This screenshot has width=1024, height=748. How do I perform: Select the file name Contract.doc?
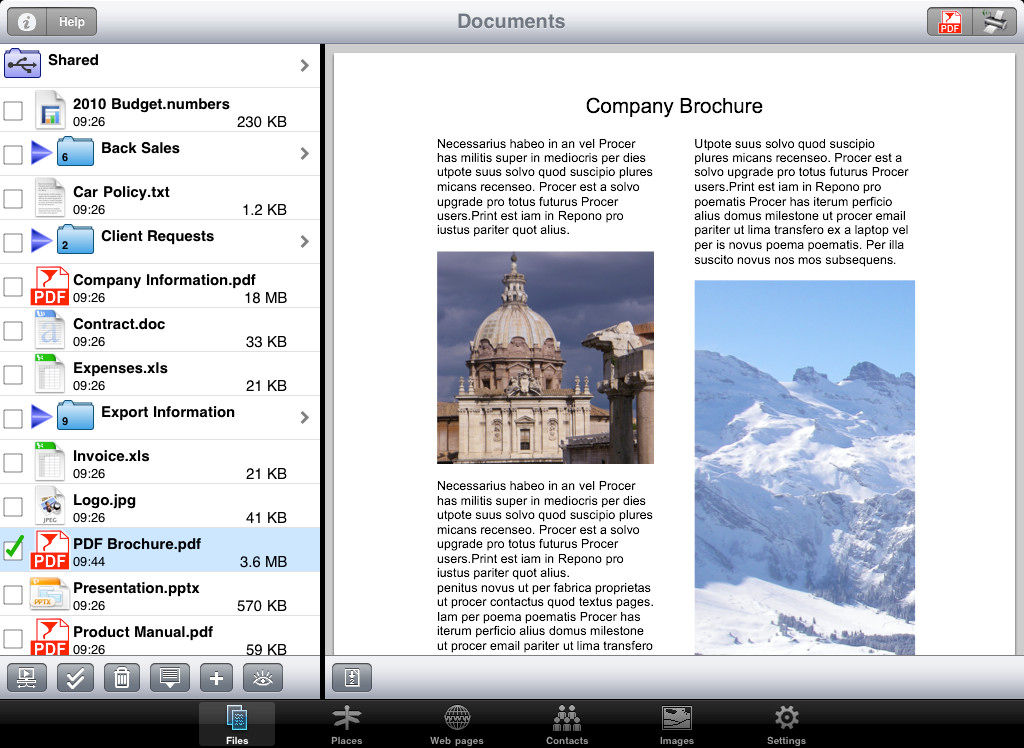(x=119, y=324)
